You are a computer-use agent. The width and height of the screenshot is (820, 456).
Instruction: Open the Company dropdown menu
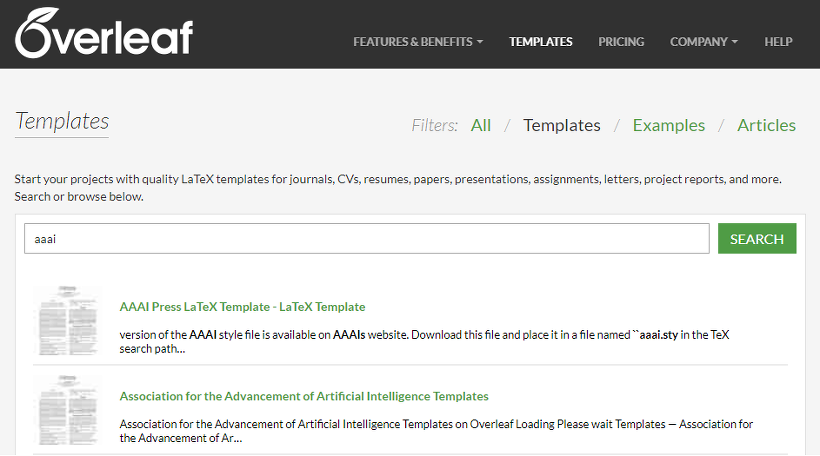703,41
